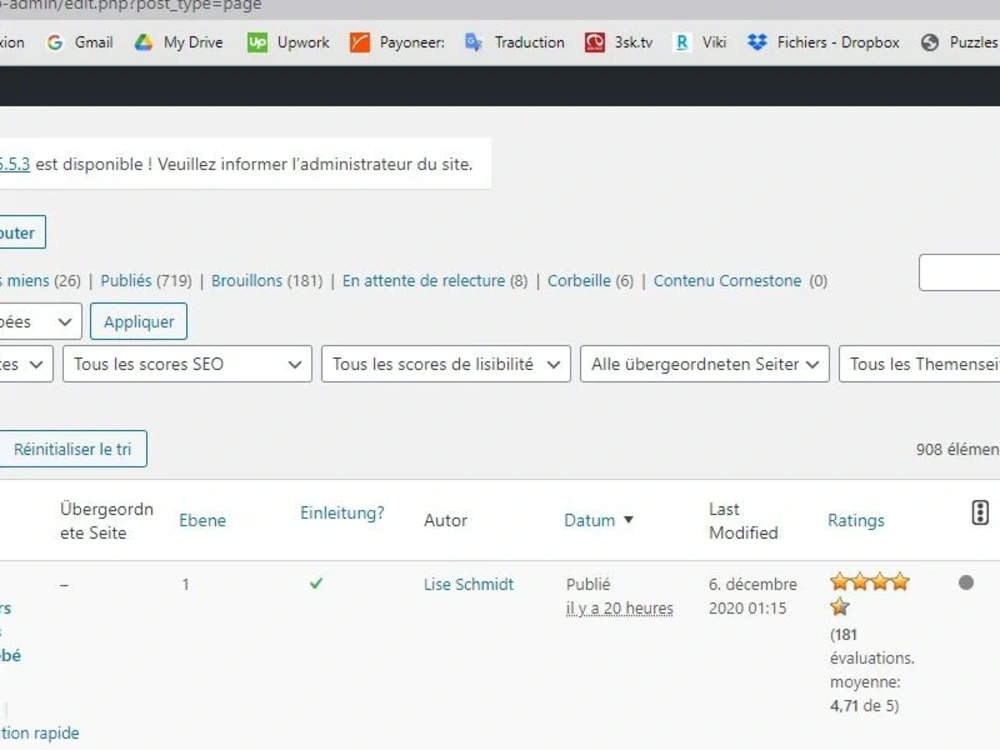The image size is (1000, 750).
Task: Open the Viki bookmark
Action: [700, 43]
